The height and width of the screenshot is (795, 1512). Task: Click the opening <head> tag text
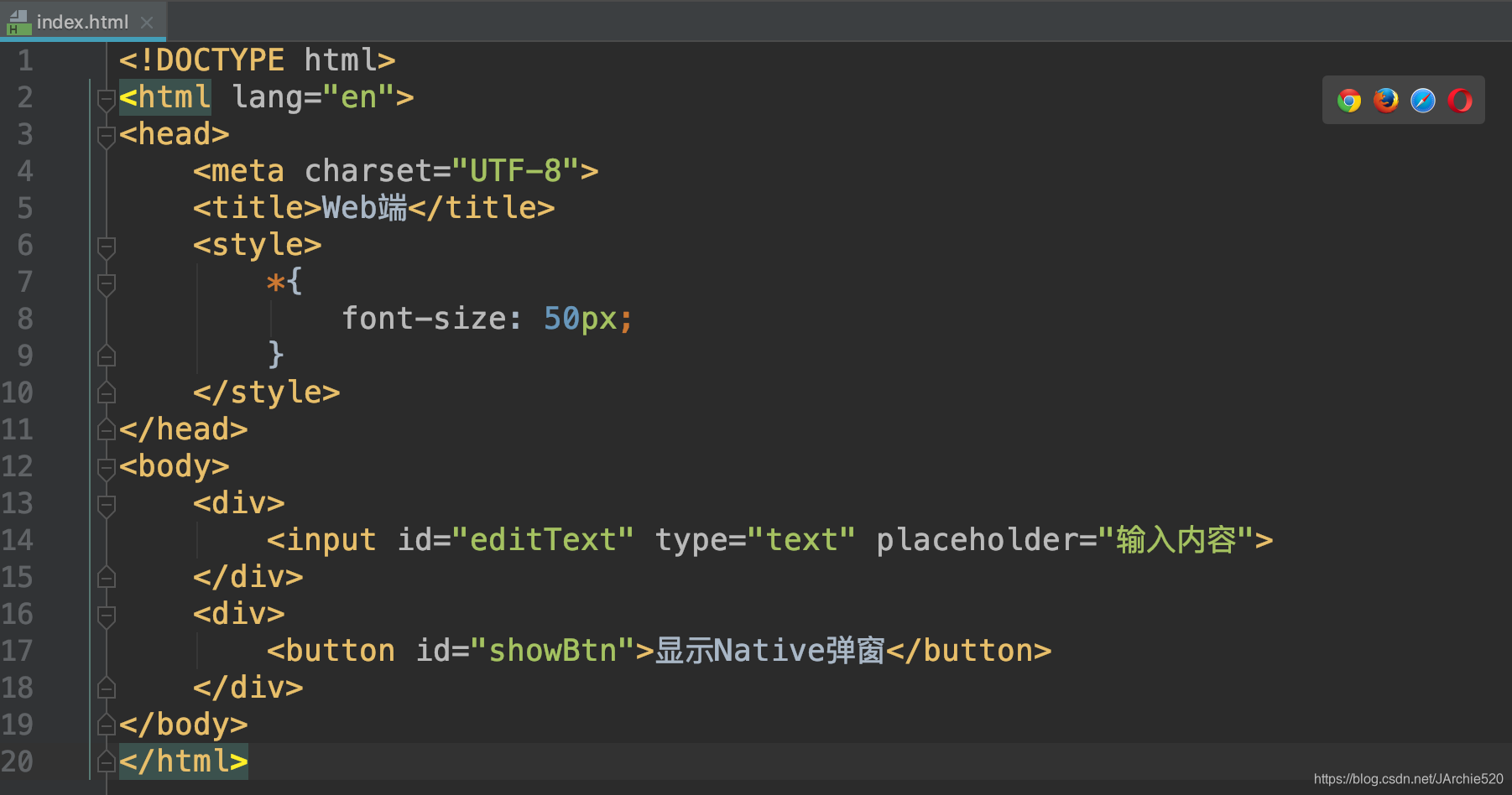click(175, 134)
